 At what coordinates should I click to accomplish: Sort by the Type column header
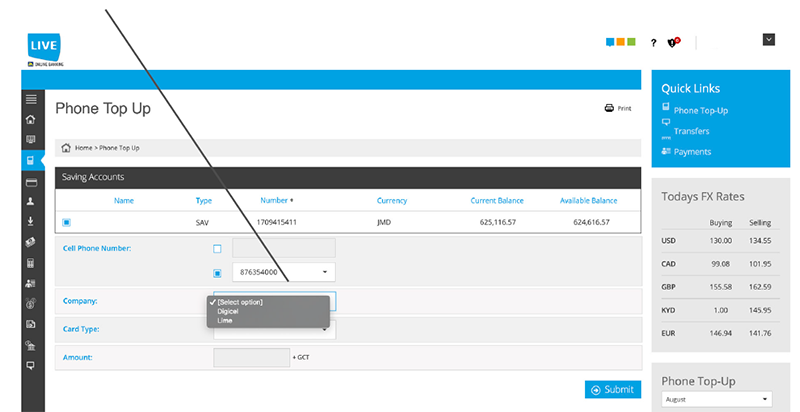click(204, 201)
